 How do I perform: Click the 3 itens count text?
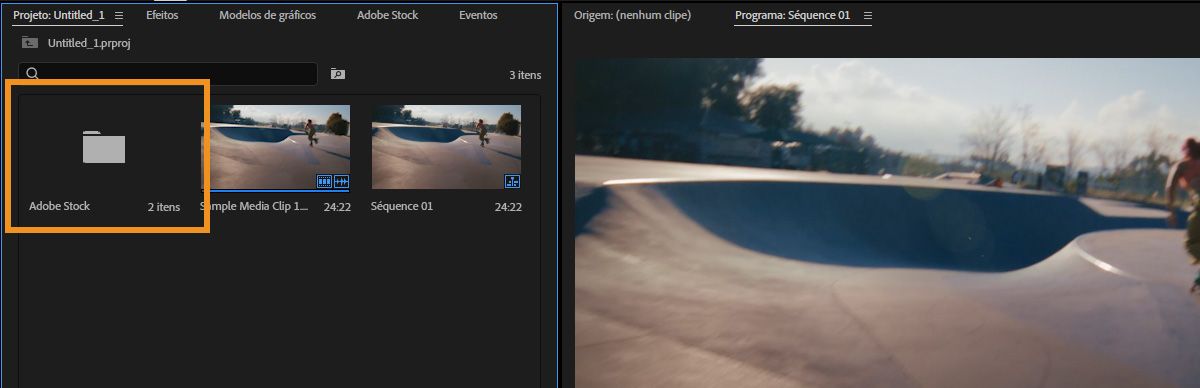[x=526, y=75]
